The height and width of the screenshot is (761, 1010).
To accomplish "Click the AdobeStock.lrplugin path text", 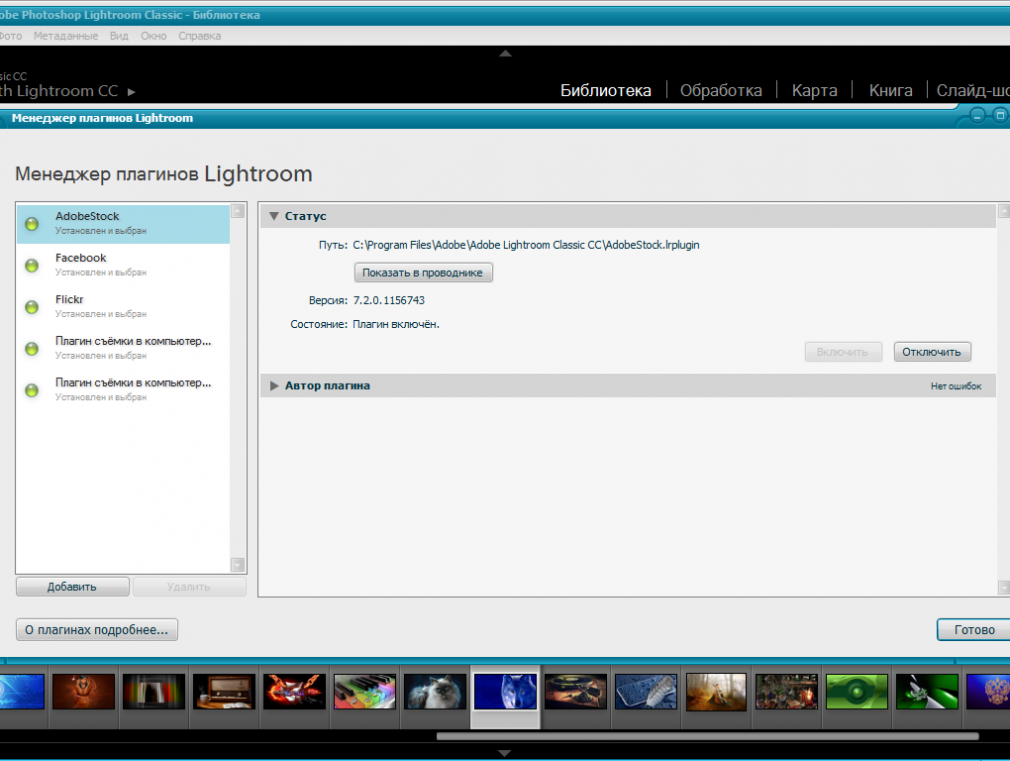I will 526,245.
